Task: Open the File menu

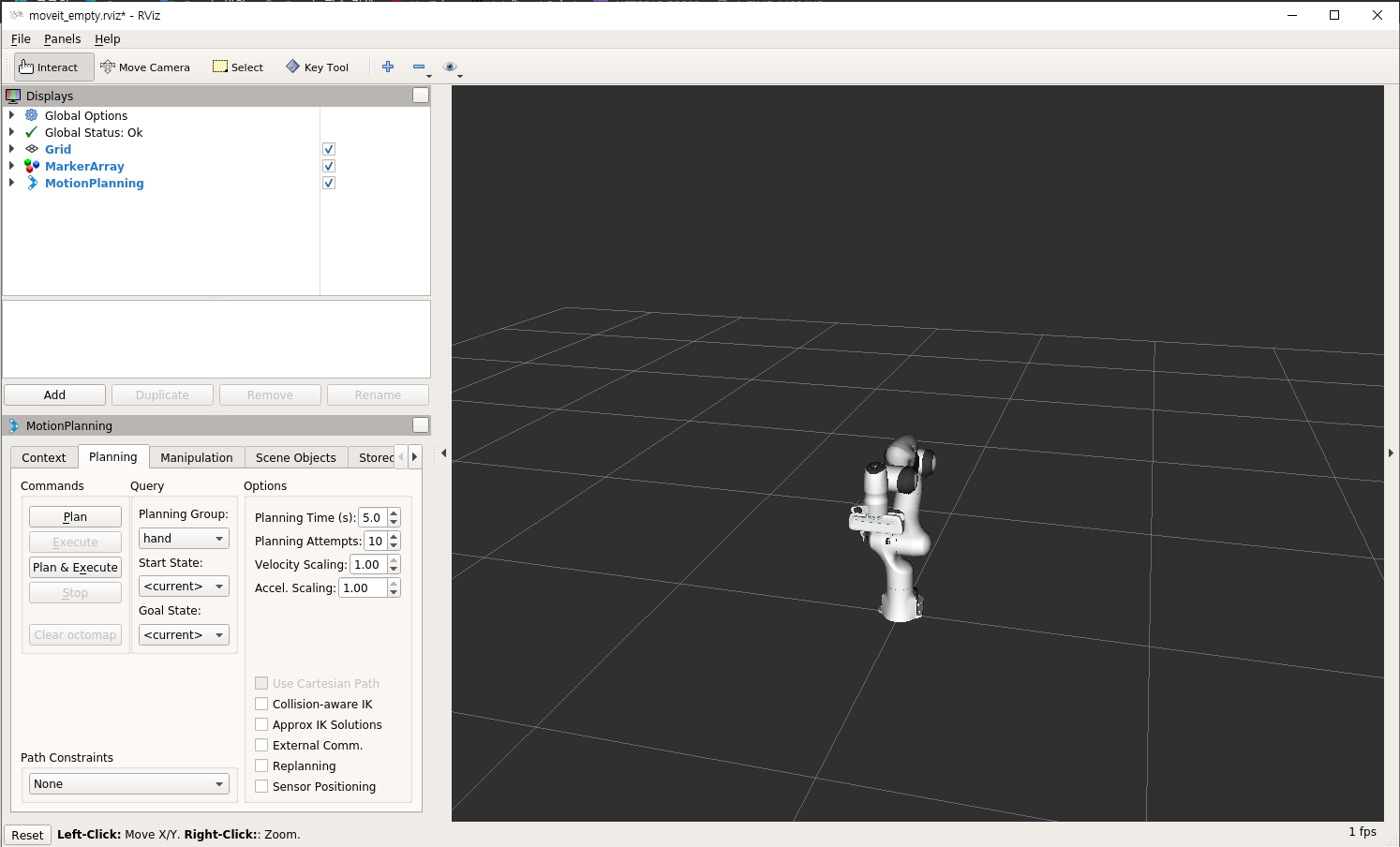Action: [21, 39]
